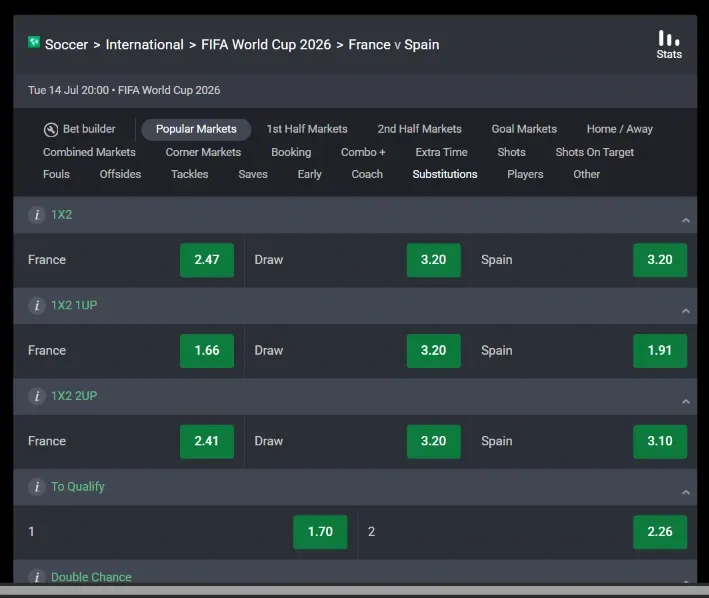709x598 pixels.
Task: Bet Draw at 3.20 in 1X2
Action: point(434,260)
